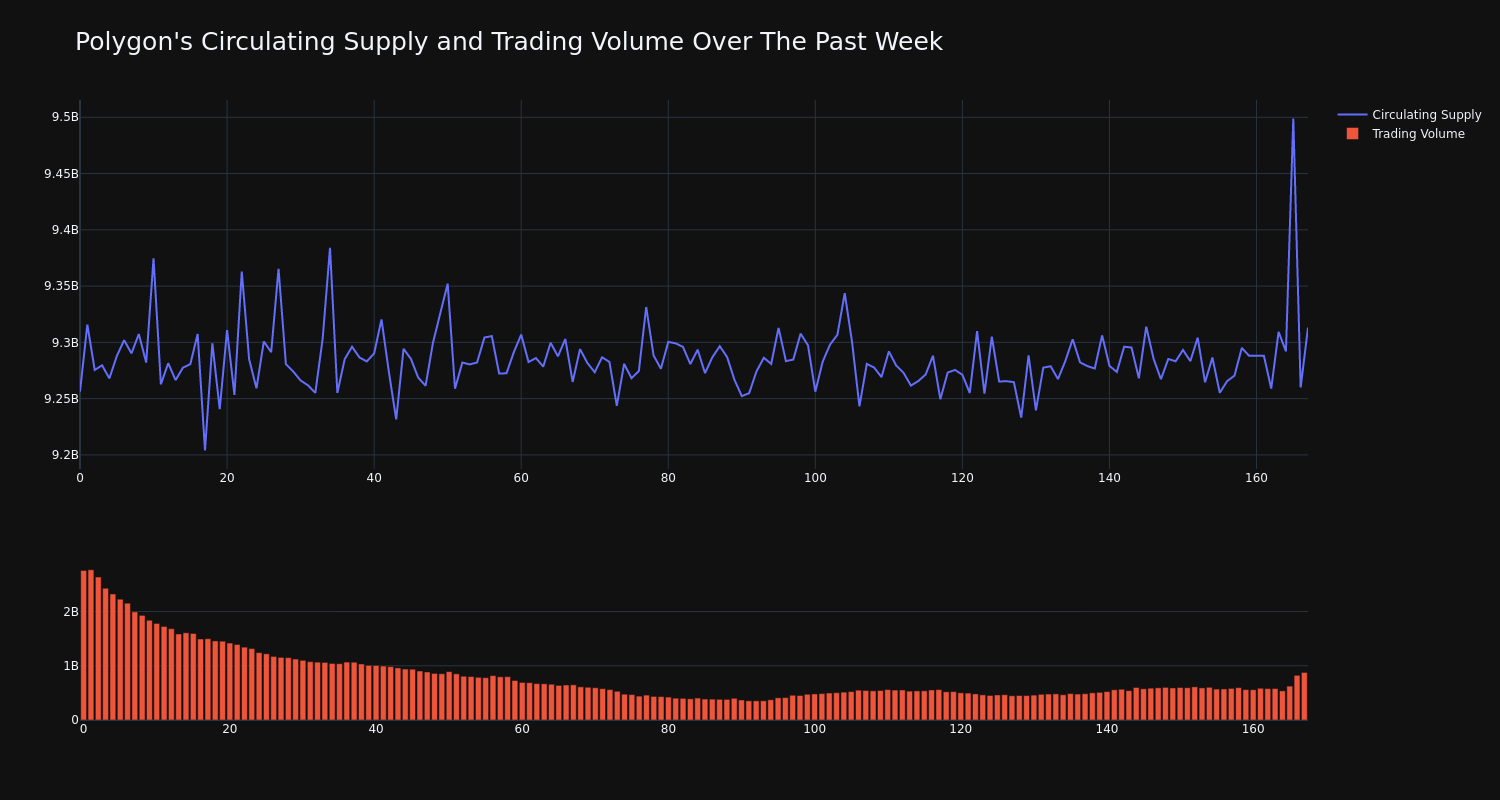Click x-axis tick 80 on volume chart
This screenshot has height=800, width=1500.
pyautogui.click(x=668, y=729)
